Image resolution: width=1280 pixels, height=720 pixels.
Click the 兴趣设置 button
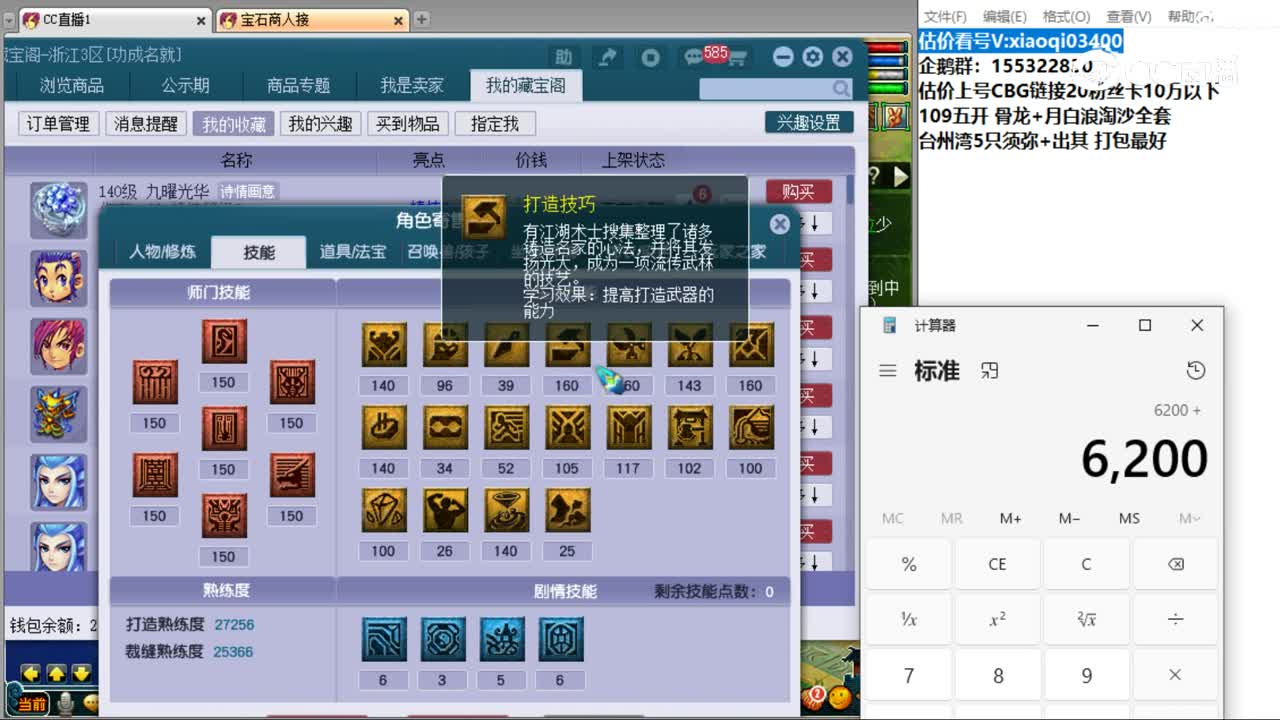coord(811,121)
